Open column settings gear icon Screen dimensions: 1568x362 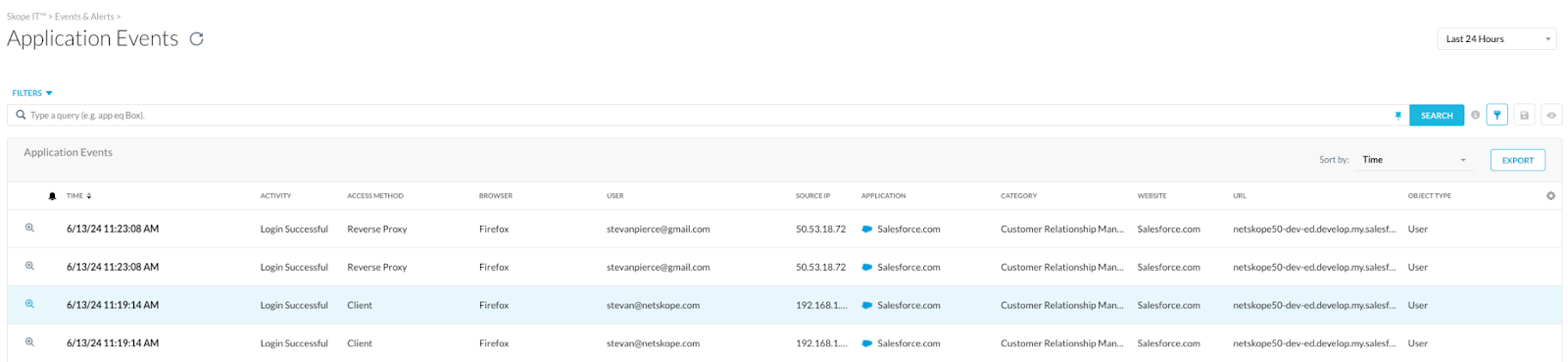[1550, 196]
